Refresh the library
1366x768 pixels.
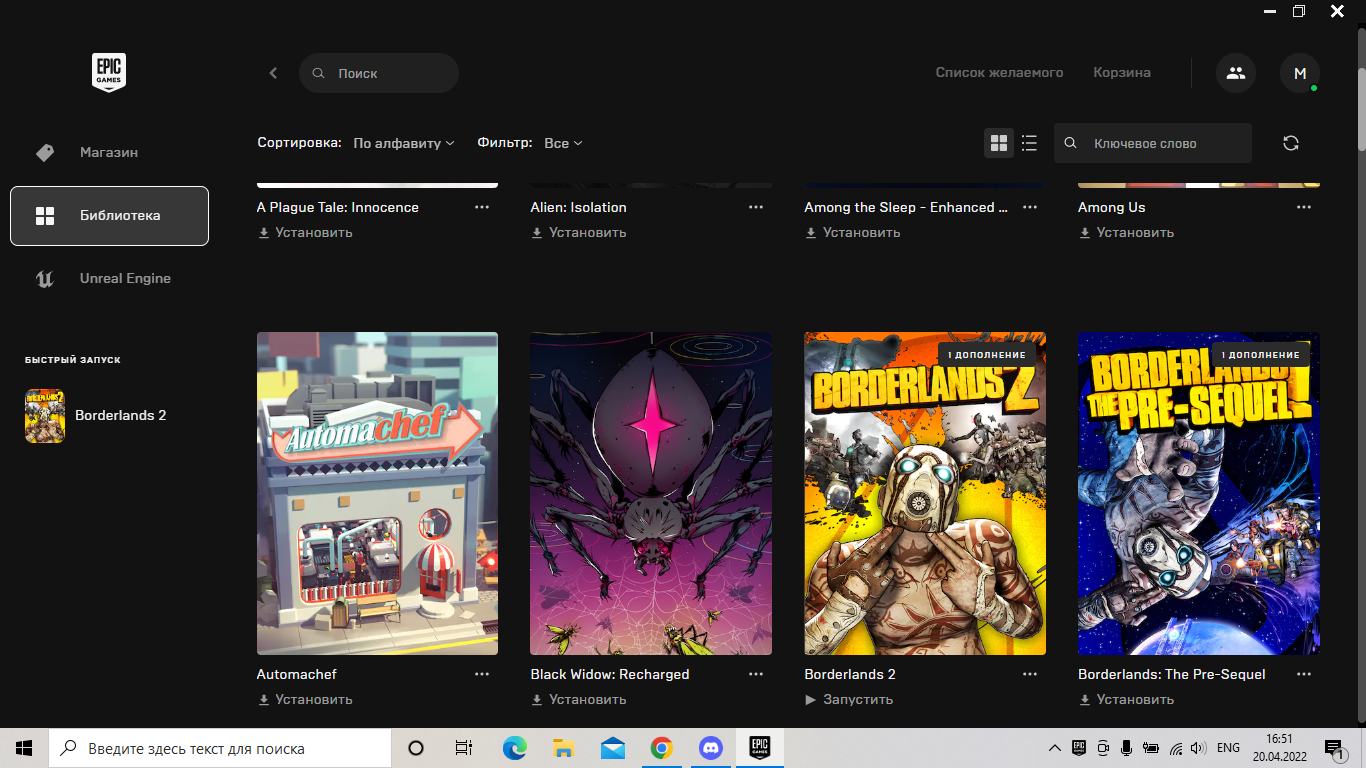[1291, 143]
